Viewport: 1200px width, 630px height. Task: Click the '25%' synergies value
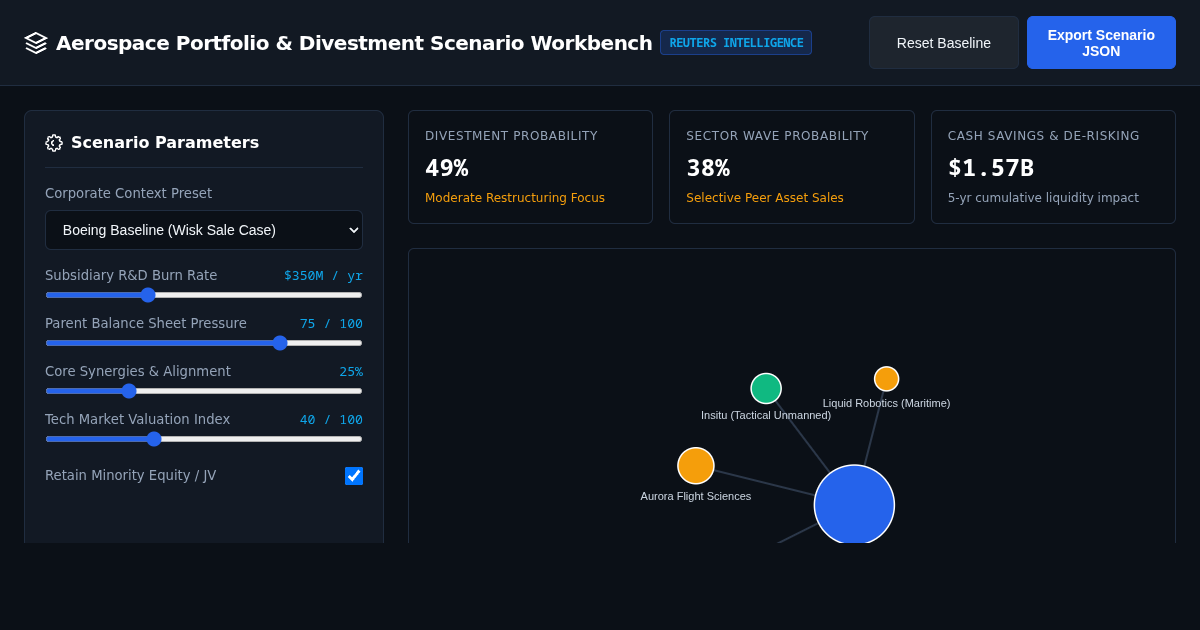[x=351, y=371]
